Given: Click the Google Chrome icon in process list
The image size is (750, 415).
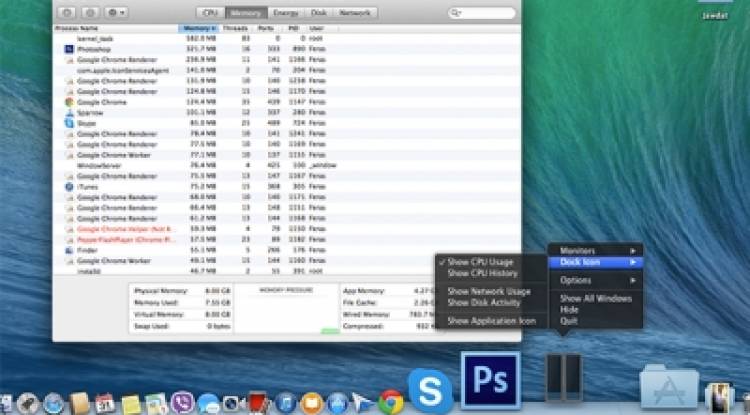Looking at the screenshot, I should [69, 102].
